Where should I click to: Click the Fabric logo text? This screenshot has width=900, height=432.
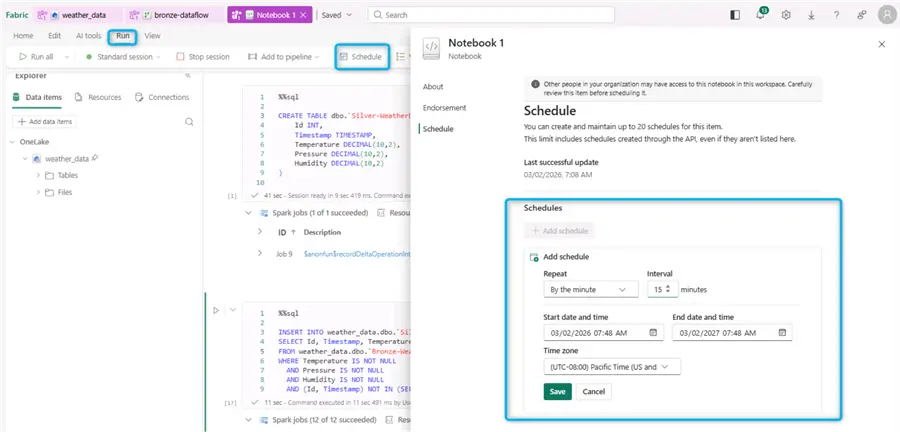pyautogui.click(x=17, y=15)
